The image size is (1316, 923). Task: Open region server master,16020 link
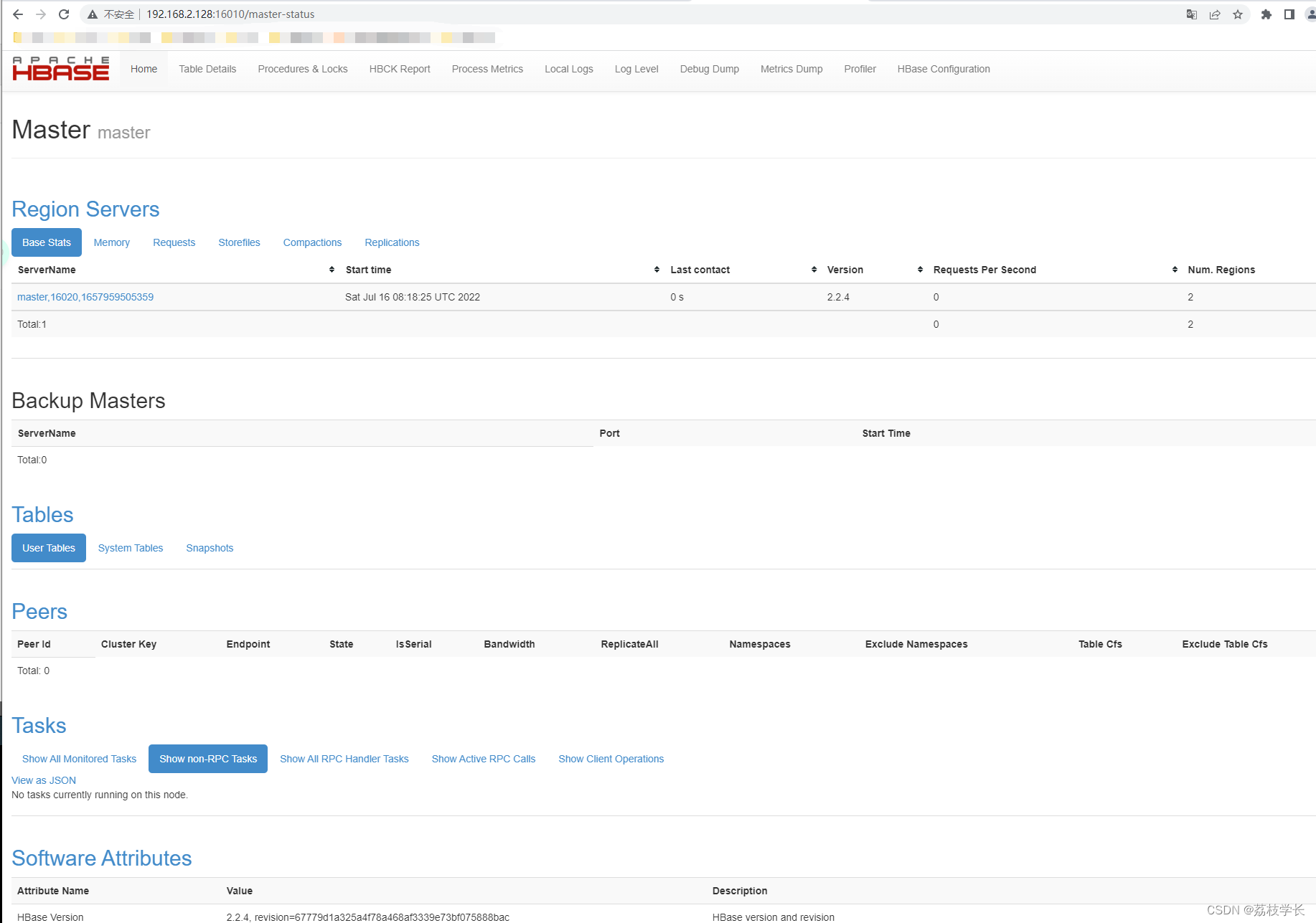[x=85, y=297]
